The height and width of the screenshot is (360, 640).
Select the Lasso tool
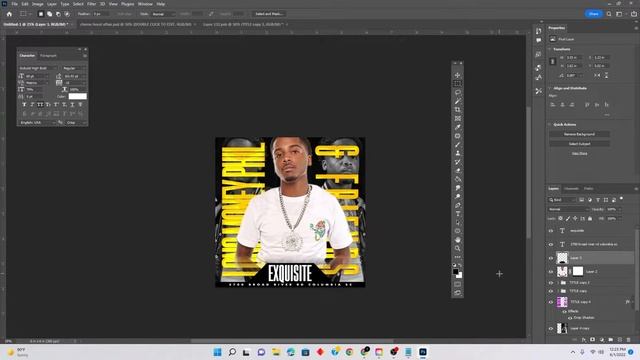click(x=458, y=93)
